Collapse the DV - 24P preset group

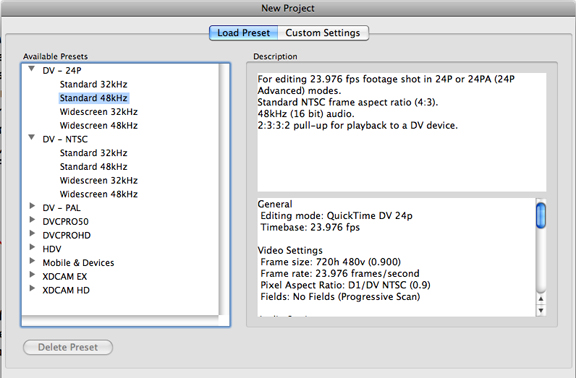(32, 69)
